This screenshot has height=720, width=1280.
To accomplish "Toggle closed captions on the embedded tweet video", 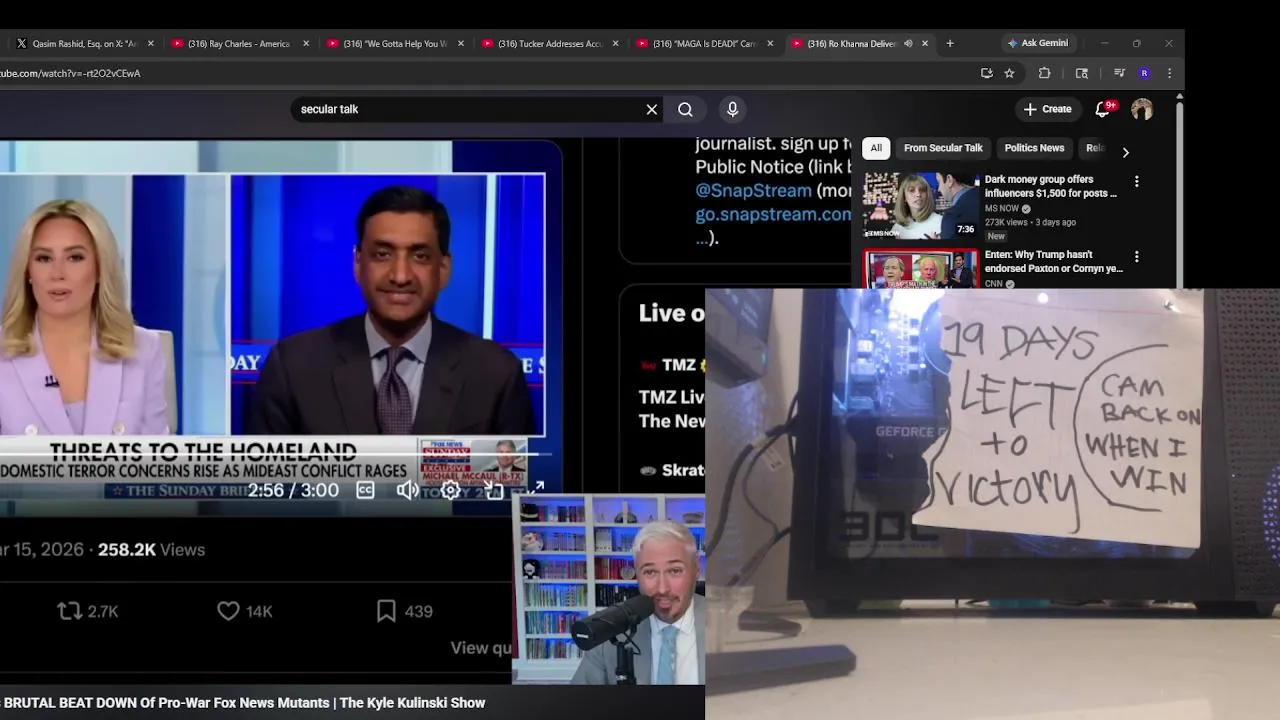I will click(366, 490).
